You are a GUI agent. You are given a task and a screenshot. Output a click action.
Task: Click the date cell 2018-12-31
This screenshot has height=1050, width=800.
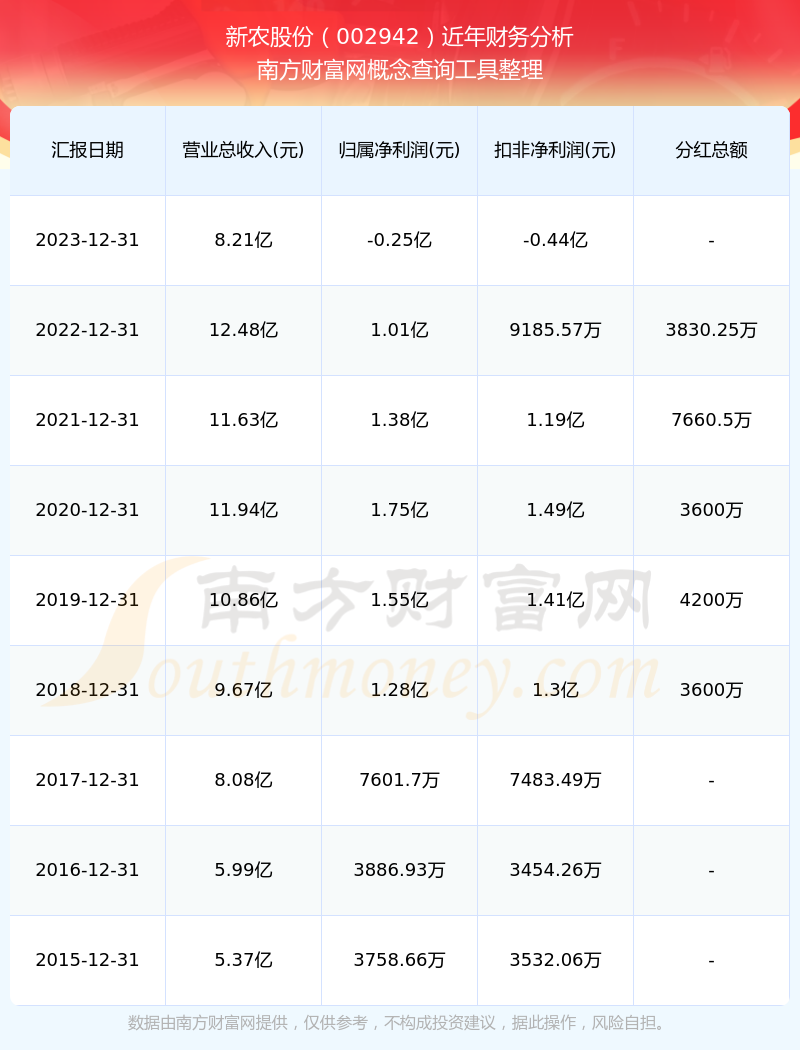(x=88, y=690)
